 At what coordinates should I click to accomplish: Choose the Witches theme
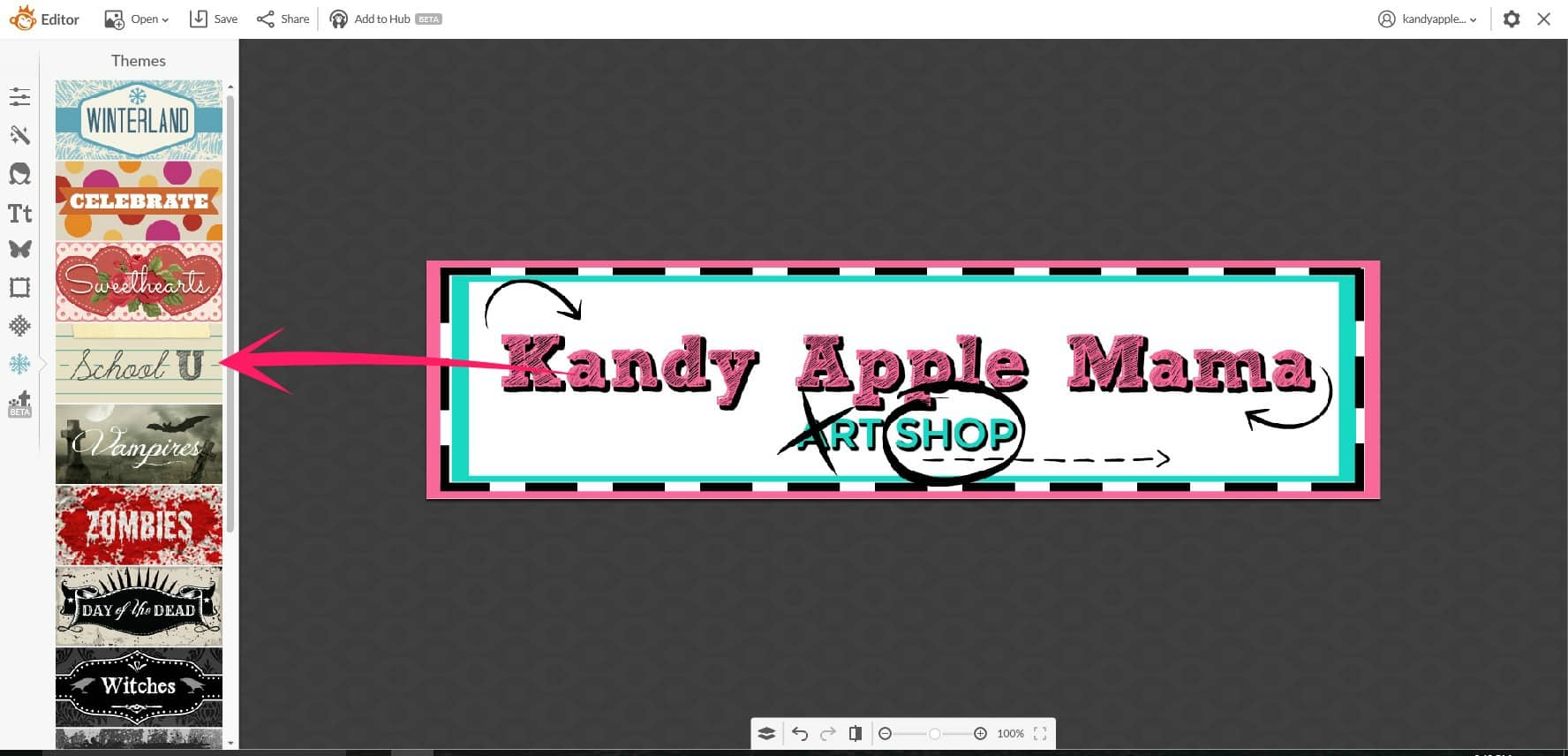(139, 687)
